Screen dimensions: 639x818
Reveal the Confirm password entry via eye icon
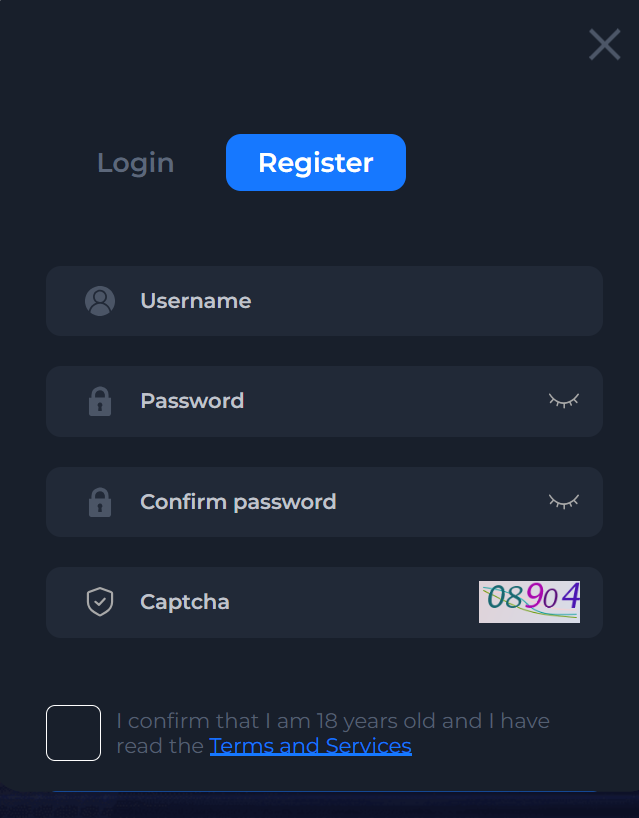coord(563,501)
